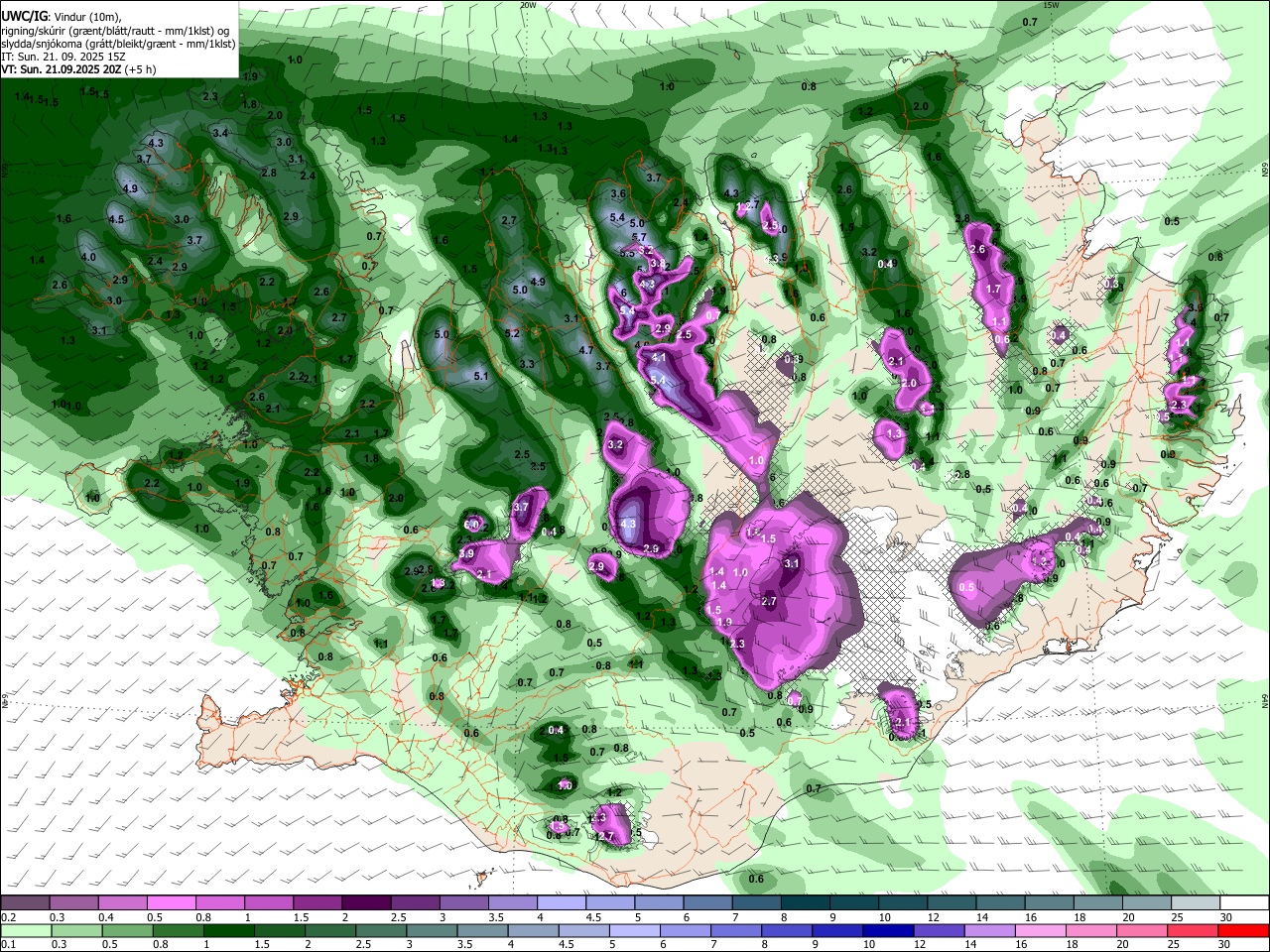Click the dark navy 10–12 swatch on the bottom rain scale

click(x=889, y=930)
